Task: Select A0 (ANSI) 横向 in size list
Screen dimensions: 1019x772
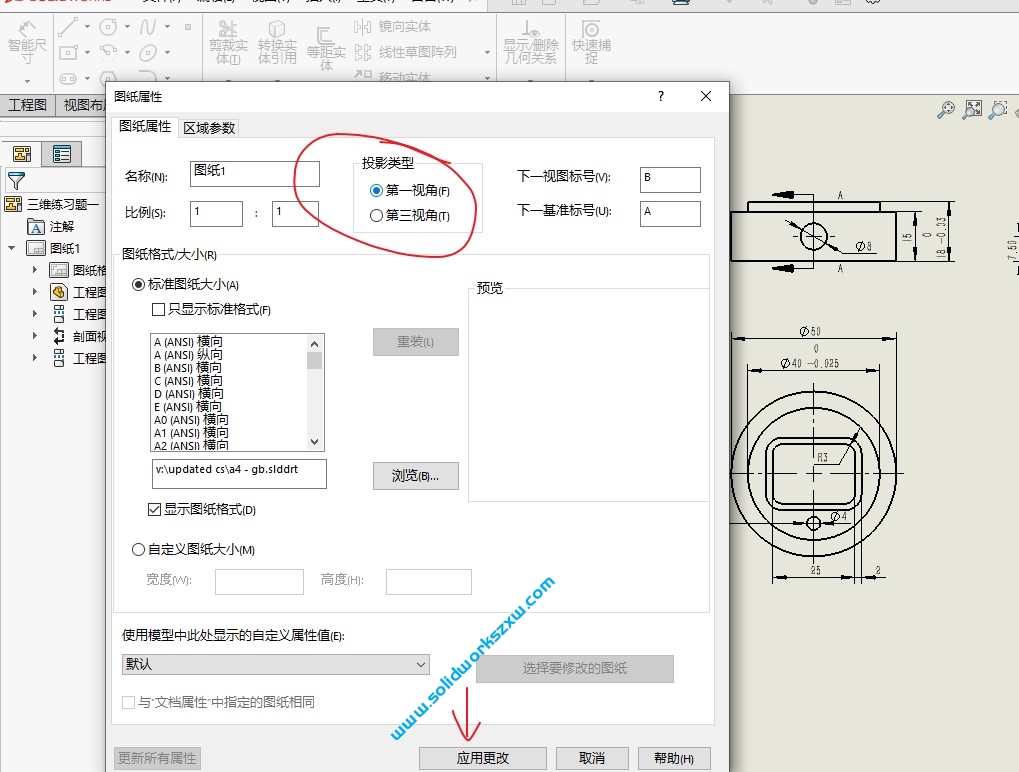Action: [x=191, y=420]
